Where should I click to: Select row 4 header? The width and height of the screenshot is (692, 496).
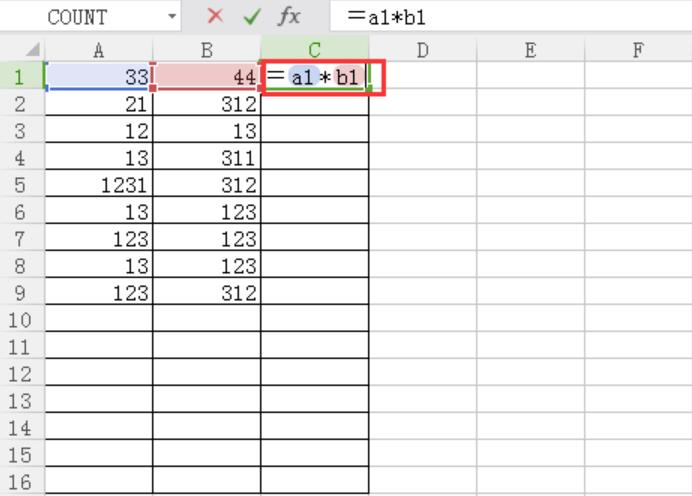(22, 156)
